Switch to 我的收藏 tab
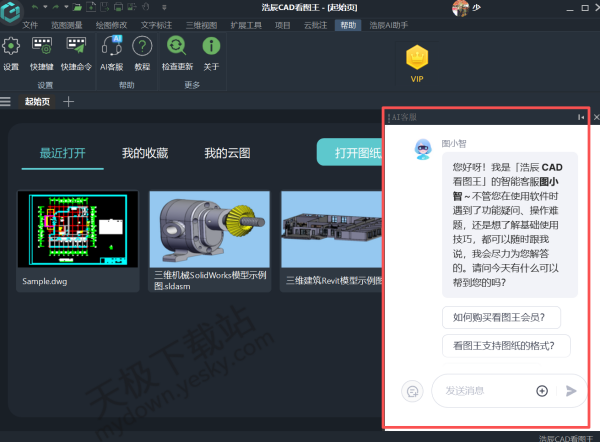This screenshot has width=600, height=442. [x=145, y=153]
